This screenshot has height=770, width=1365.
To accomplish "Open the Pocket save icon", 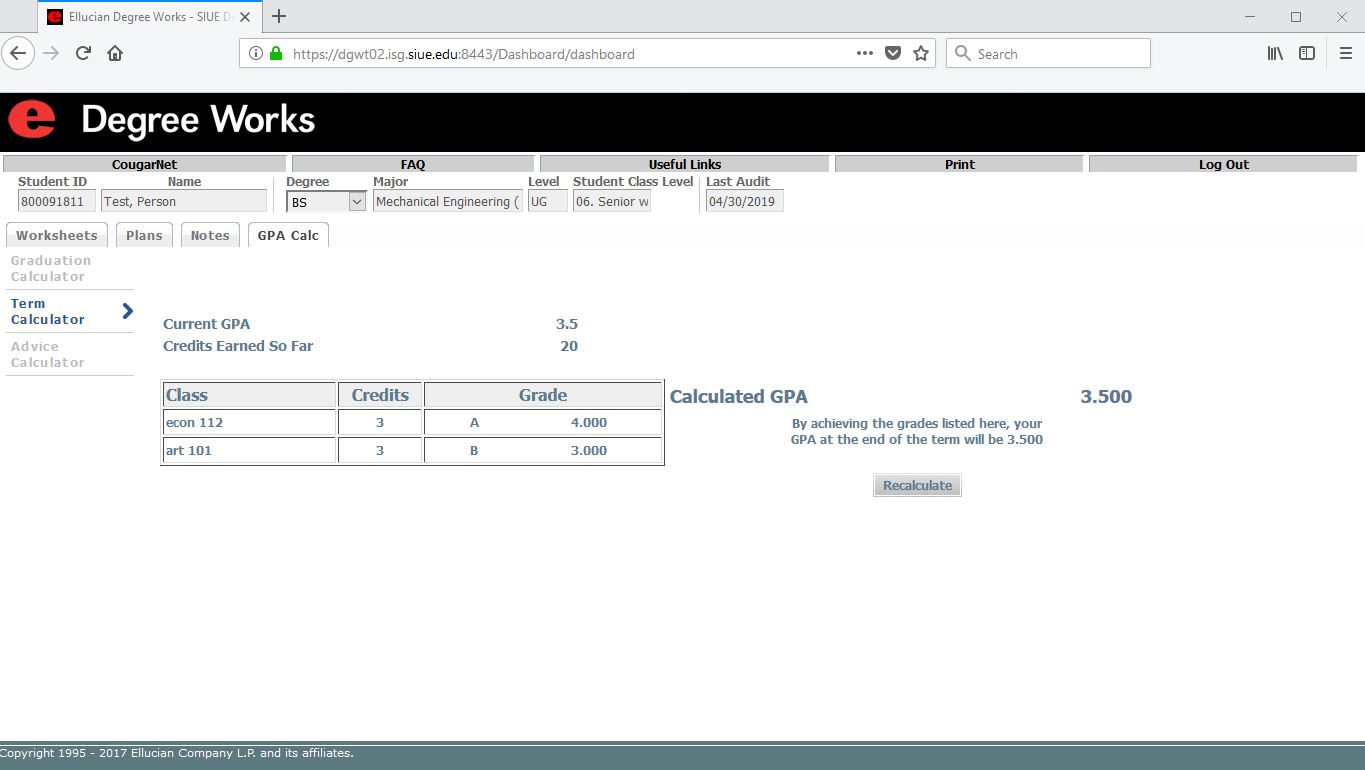I will 893,54.
